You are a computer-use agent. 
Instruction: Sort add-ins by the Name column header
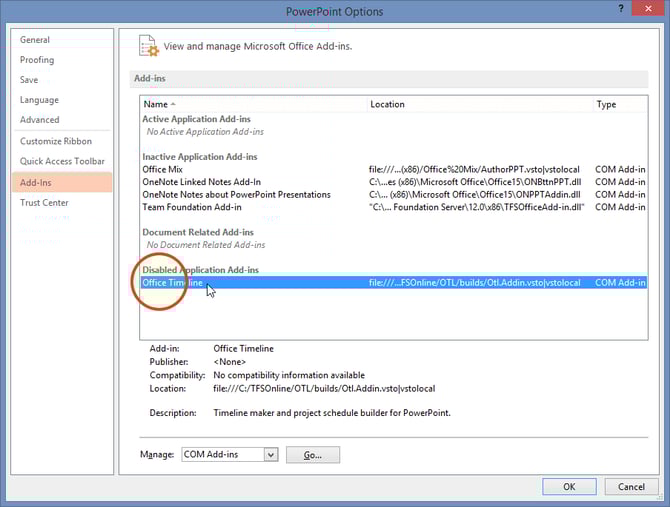(x=155, y=104)
